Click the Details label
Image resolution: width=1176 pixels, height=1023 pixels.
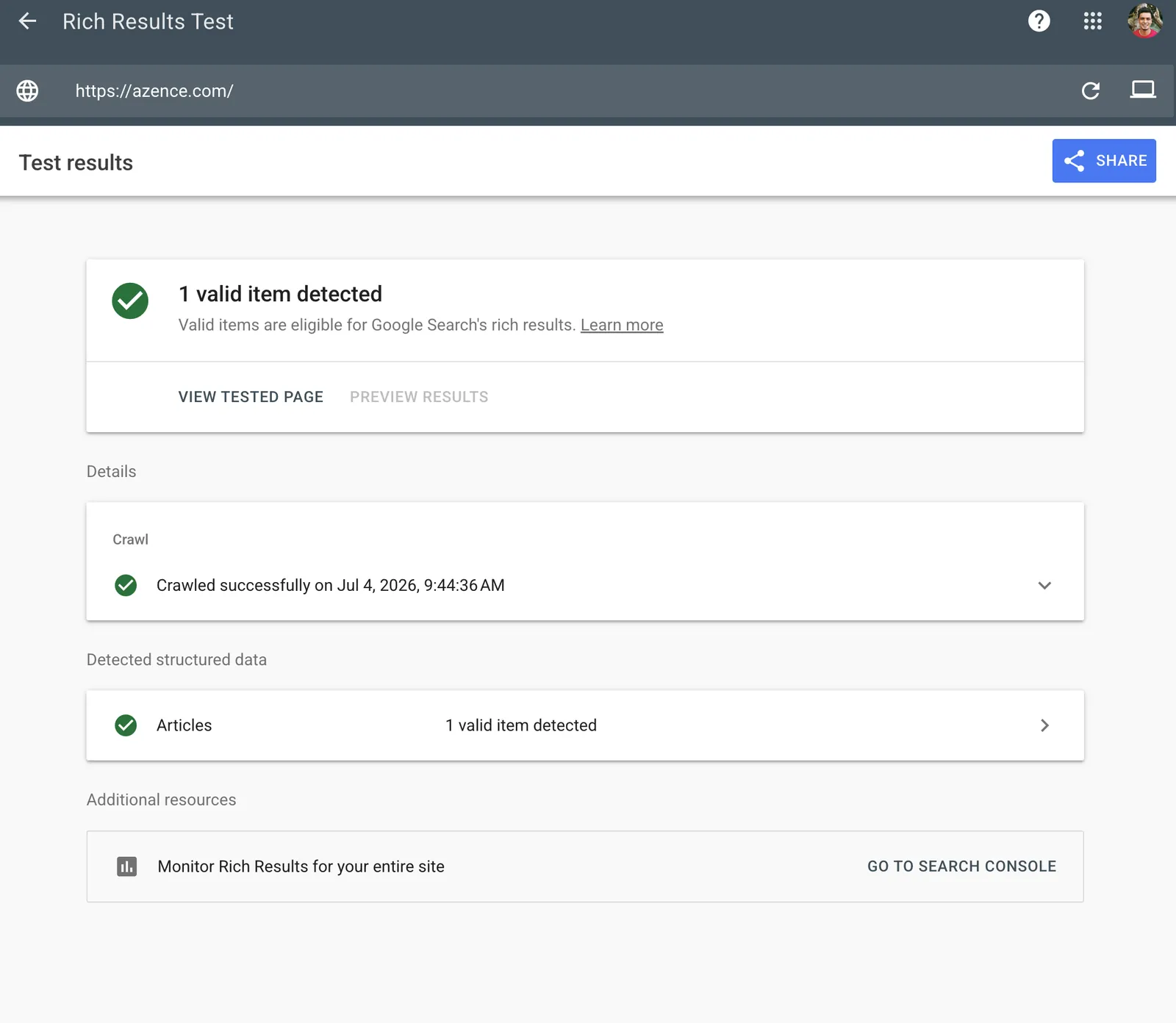111,472
